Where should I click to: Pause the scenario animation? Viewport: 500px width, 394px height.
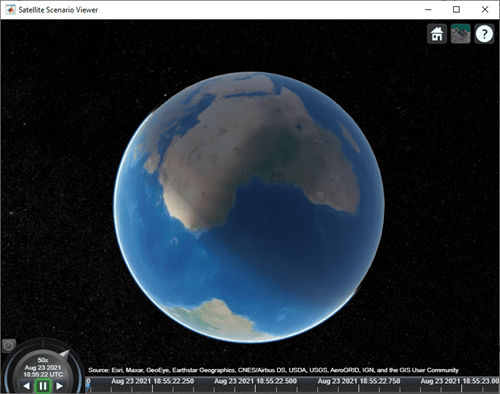click(x=43, y=386)
